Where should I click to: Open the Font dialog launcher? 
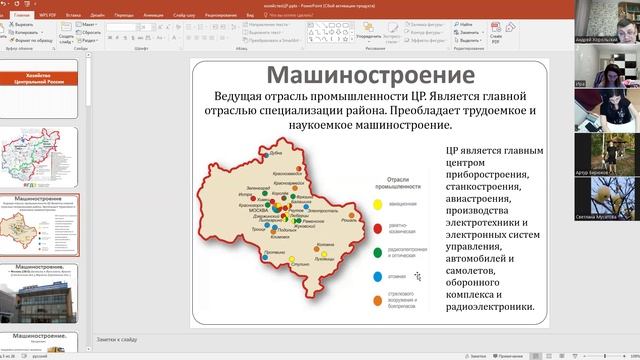[x=181, y=49]
